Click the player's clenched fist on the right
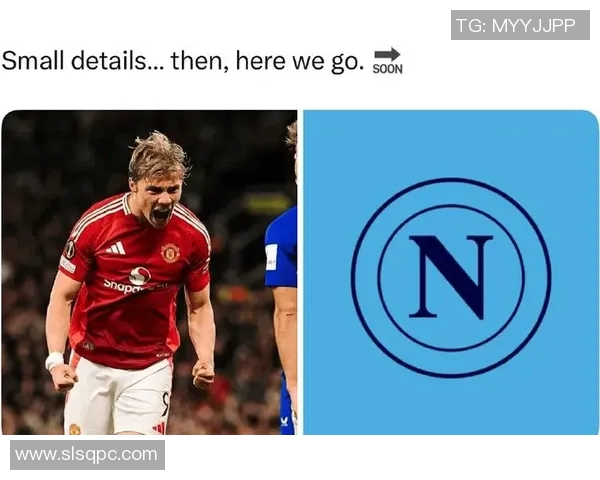The image size is (600, 480). [203, 374]
